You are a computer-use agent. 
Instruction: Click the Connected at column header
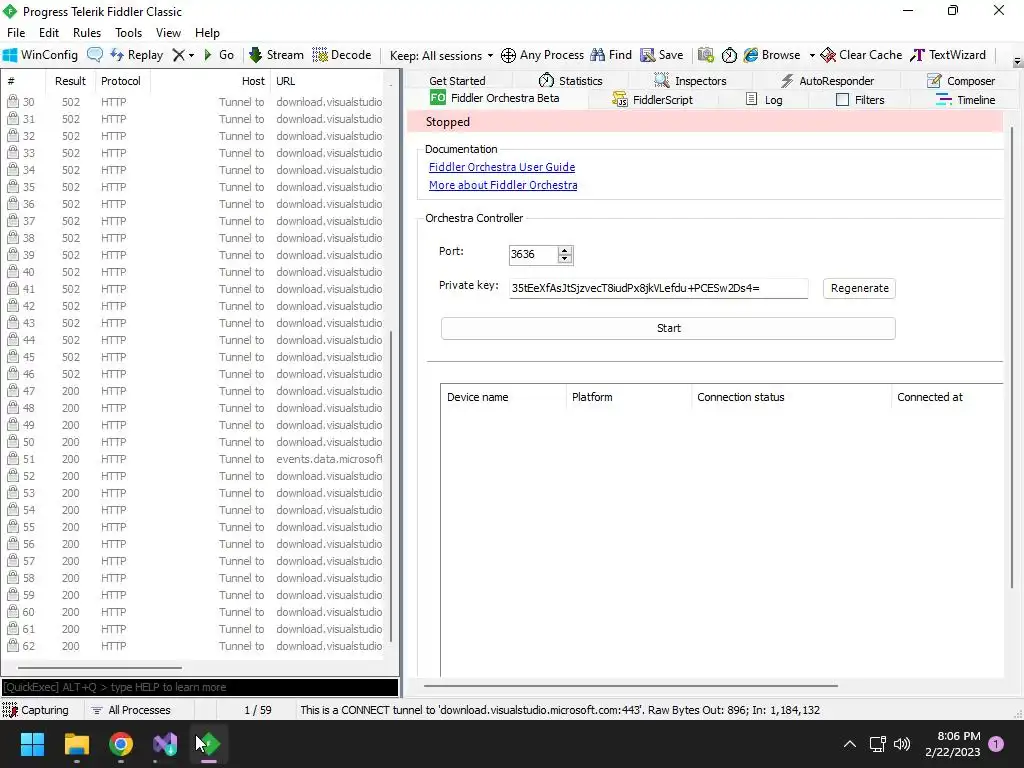coord(947,397)
